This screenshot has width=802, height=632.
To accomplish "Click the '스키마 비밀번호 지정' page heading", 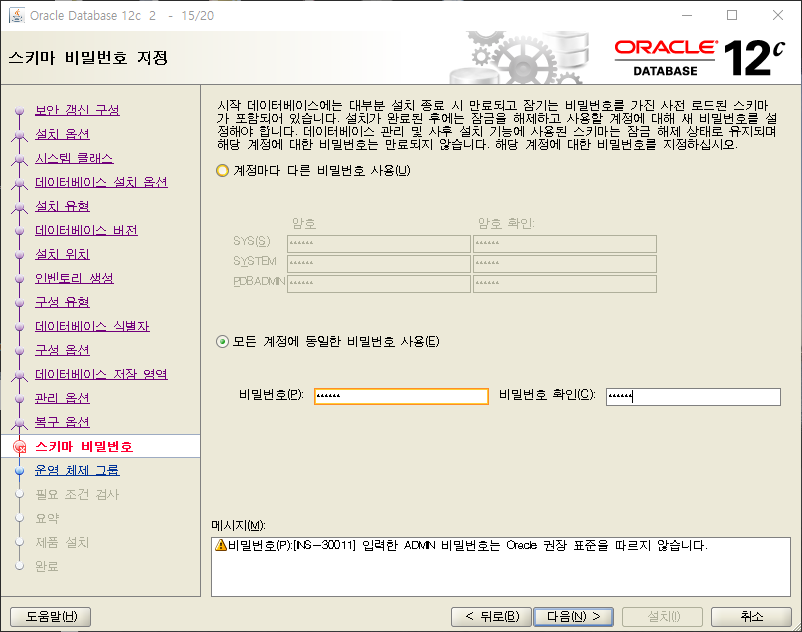I will [x=88, y=57].
